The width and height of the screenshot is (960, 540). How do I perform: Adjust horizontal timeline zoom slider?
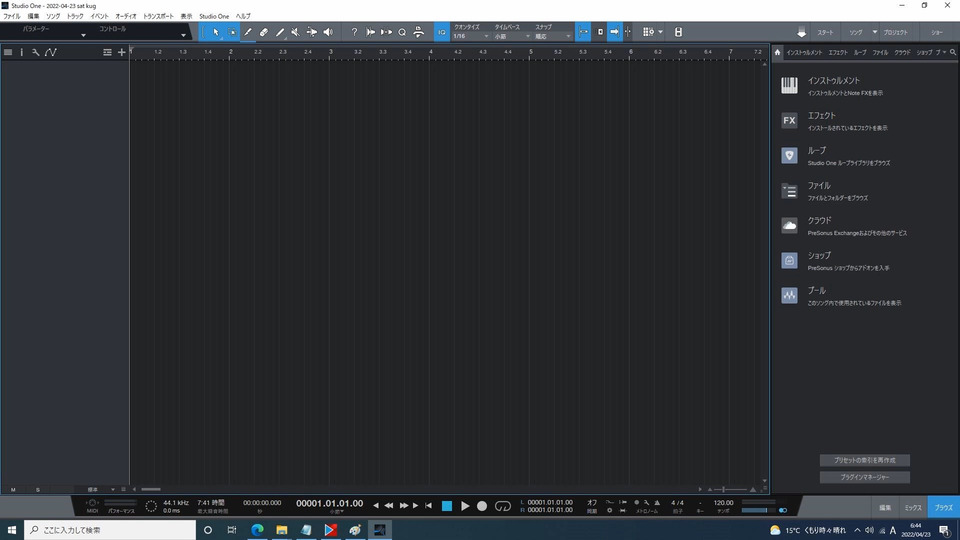731,490
